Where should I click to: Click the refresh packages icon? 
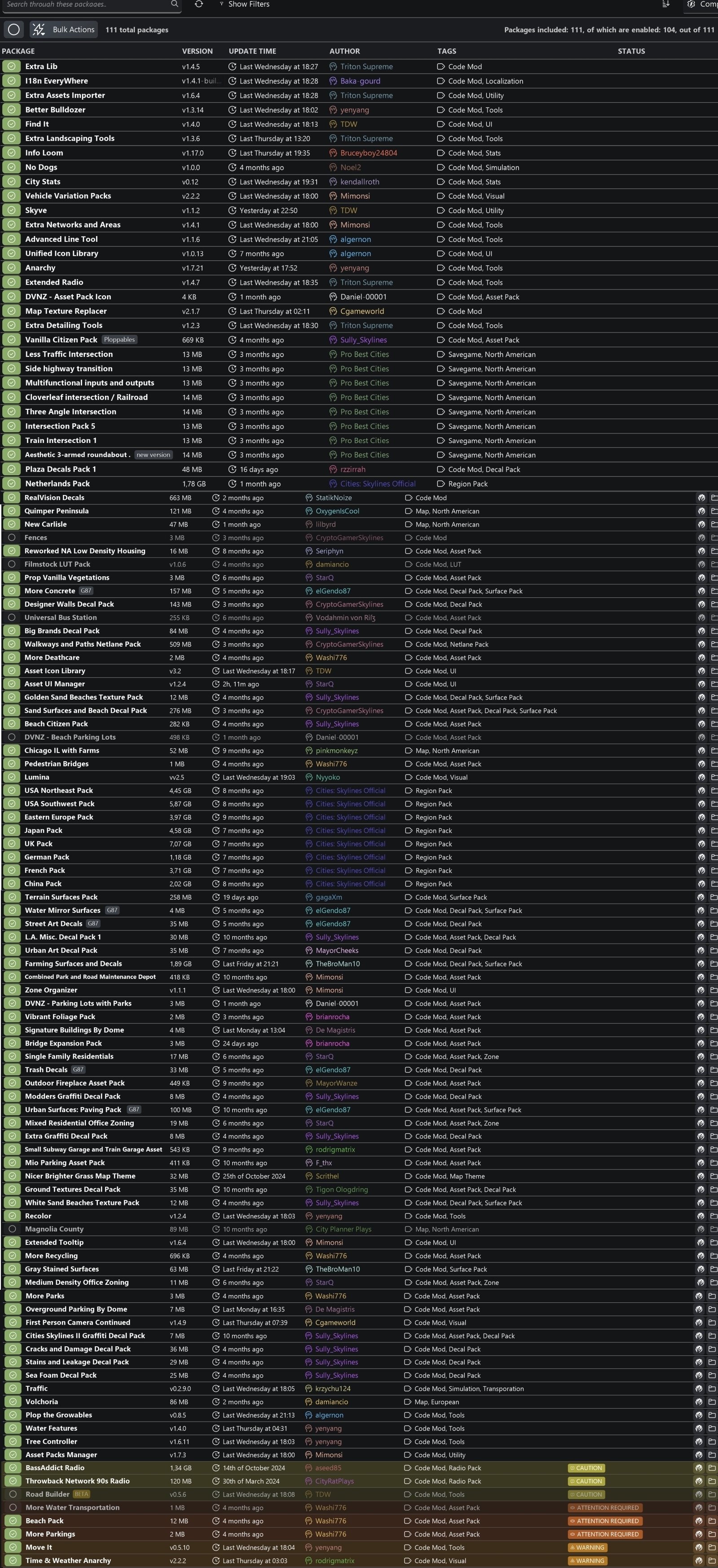coord(198,4)
